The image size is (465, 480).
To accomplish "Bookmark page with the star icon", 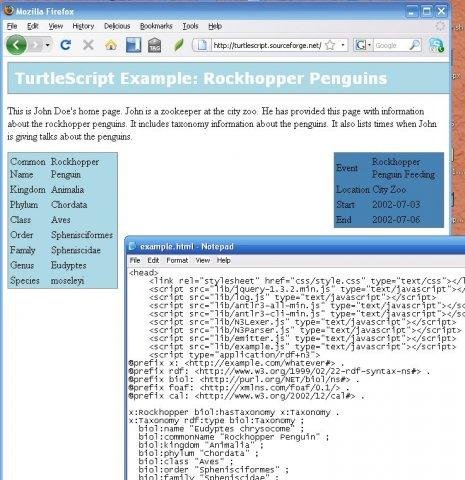I will point(330,45).
